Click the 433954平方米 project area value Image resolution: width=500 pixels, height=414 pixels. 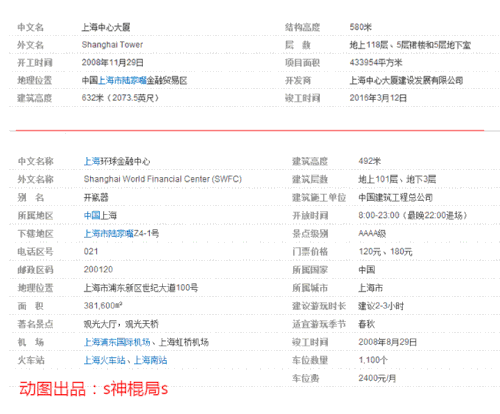(376, 62)
